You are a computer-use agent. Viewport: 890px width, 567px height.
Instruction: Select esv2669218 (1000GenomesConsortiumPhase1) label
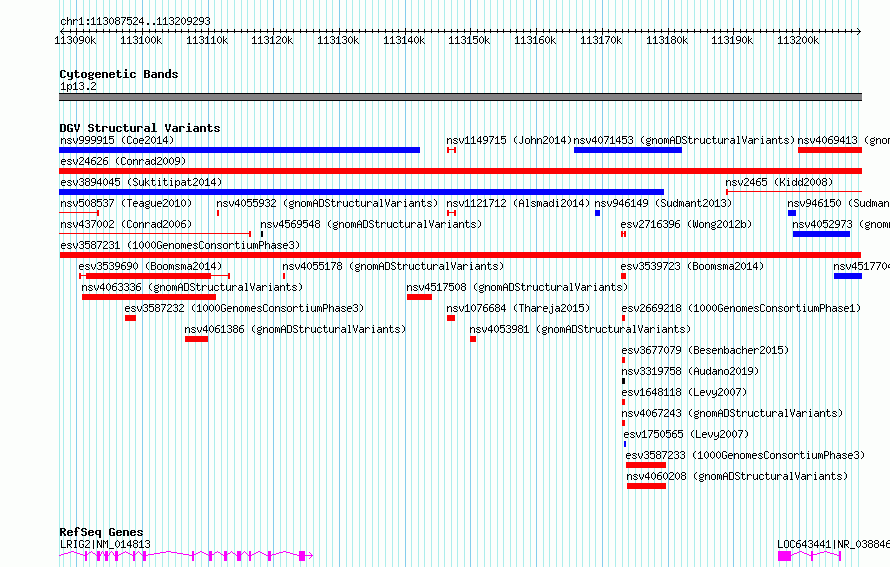click(741, 308)
